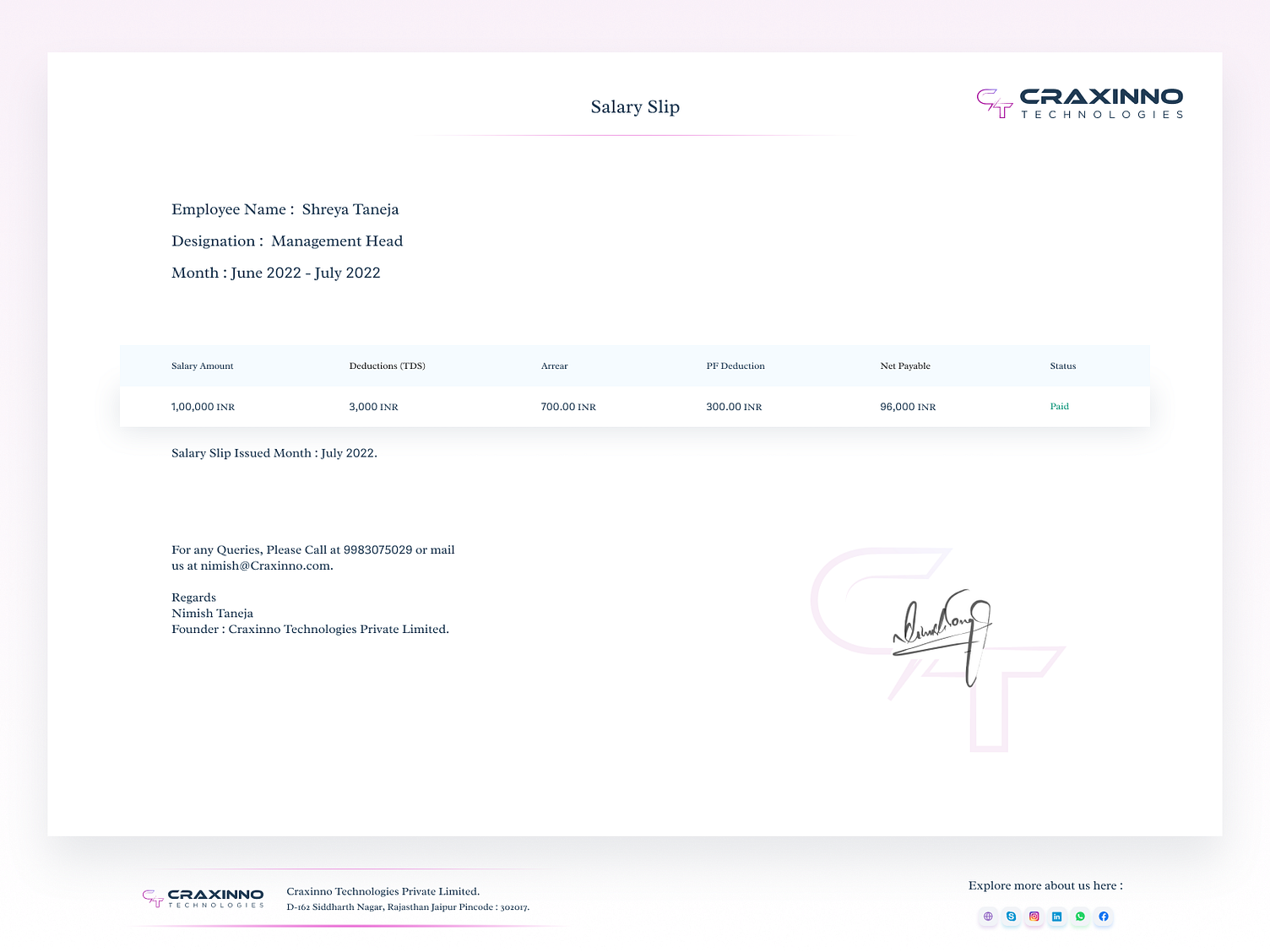Open the LinkedIn icon link

coord(1057,917)
